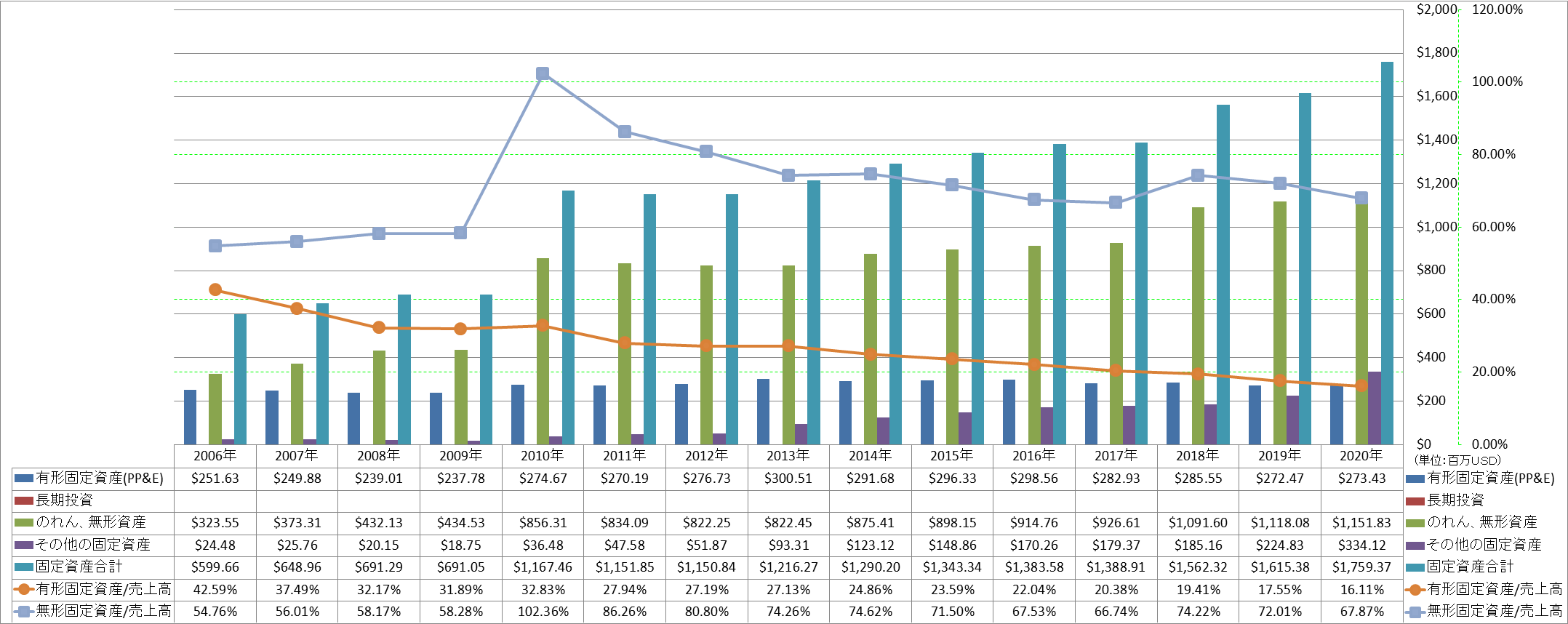Click the 120.00% axis label
This screenshot has height=624, width=1568.
(x=1497, y=9)
